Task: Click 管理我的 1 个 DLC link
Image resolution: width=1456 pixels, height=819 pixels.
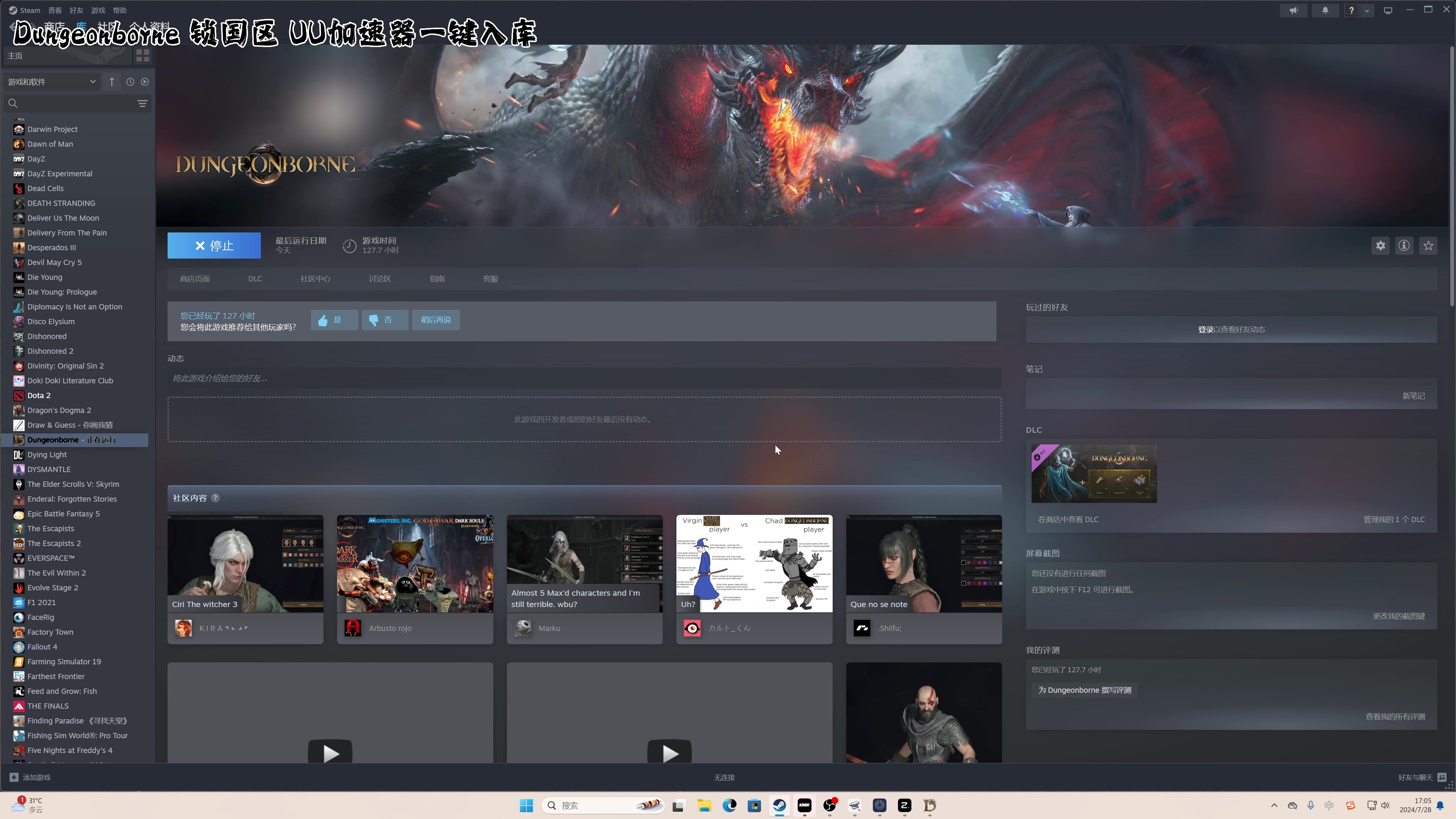Action: [1394, 519]
